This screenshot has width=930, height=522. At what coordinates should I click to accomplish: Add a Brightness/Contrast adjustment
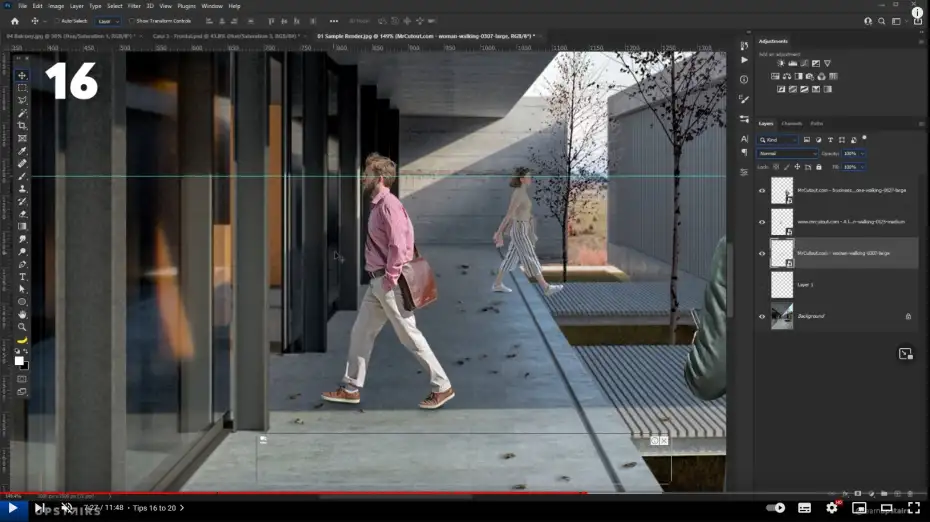pyautogui.click(x=781, y=63)
